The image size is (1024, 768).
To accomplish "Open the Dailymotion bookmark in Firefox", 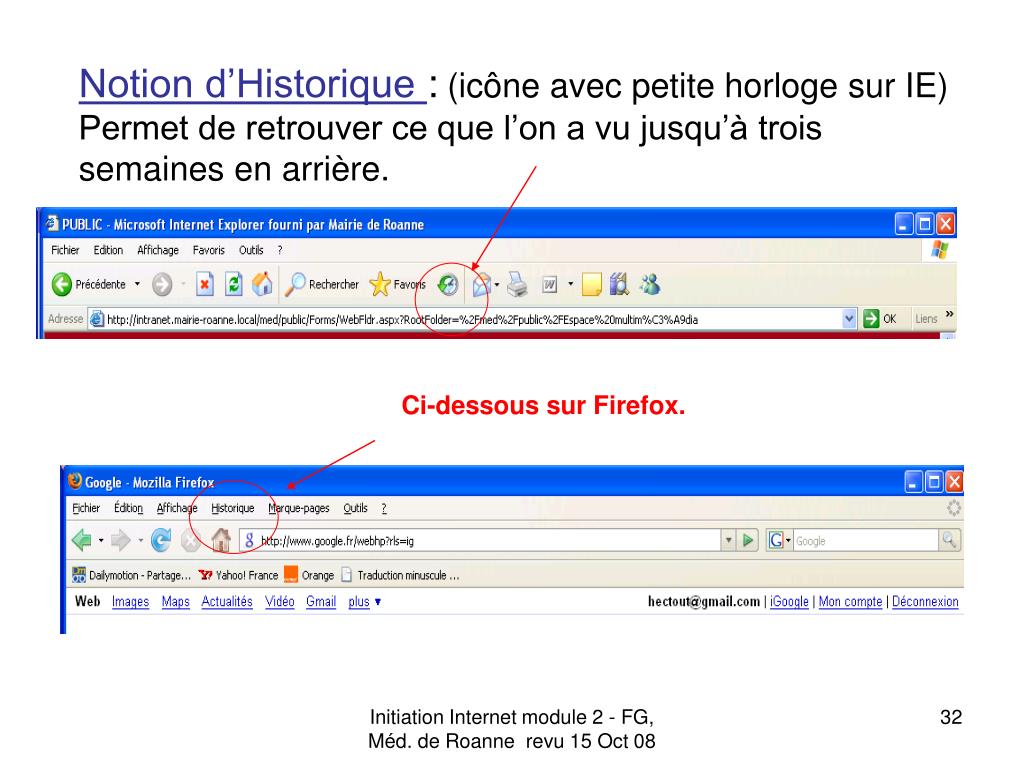I will [131, 575].
